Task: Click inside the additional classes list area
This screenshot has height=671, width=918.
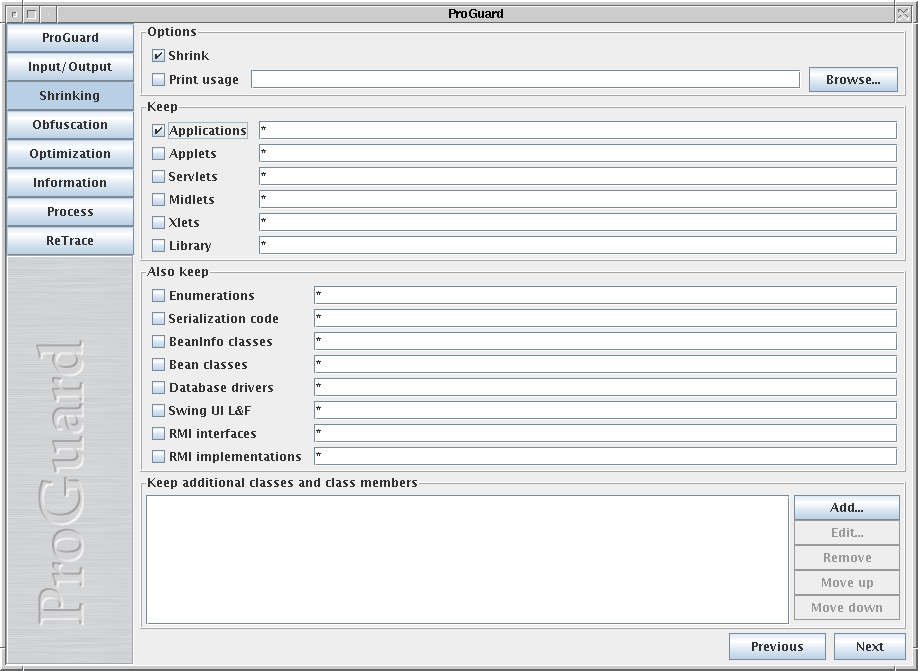Action: click(467, 559)
